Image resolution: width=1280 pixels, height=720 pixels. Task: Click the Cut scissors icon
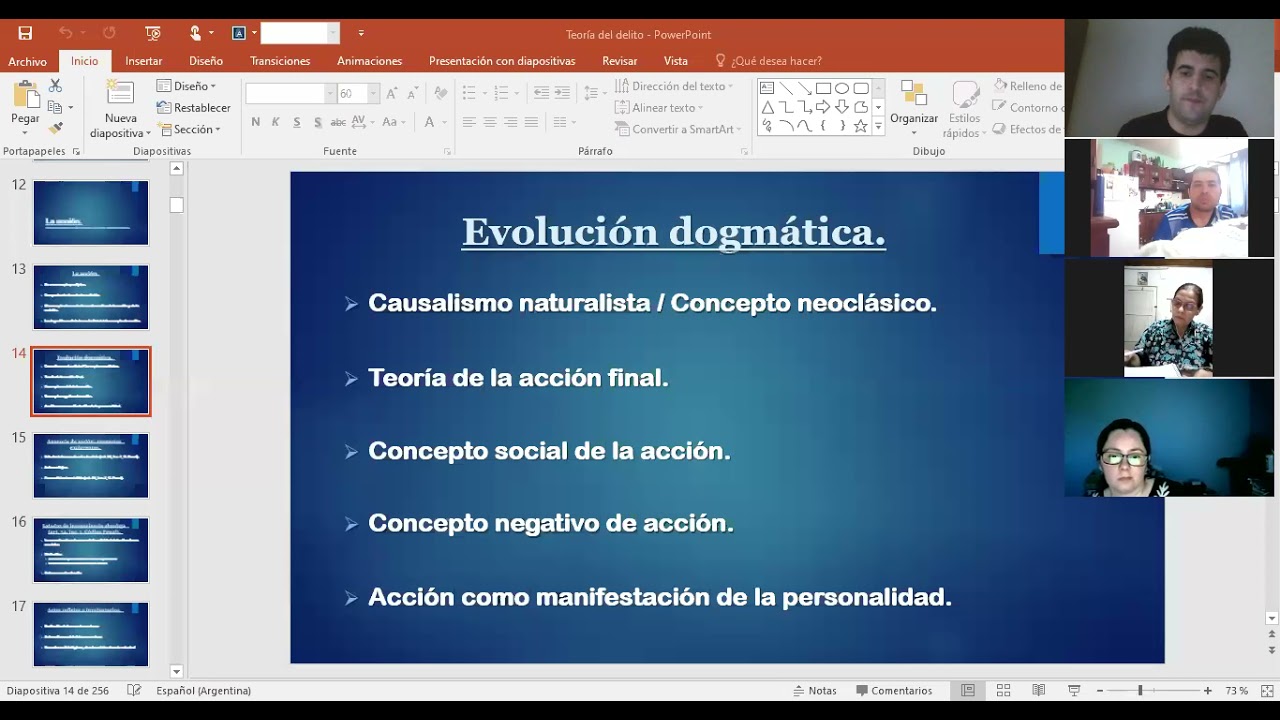coord(55,86)
